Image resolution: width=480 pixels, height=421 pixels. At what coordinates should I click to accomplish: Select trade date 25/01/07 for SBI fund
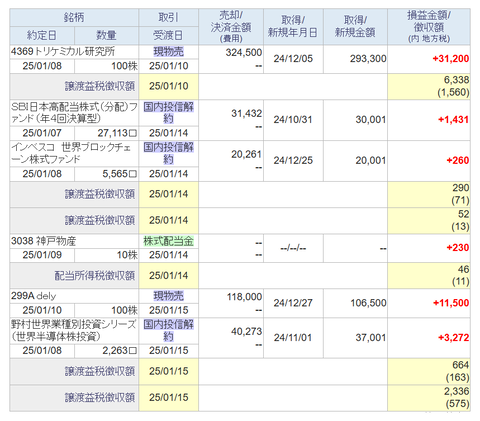coord(42,133)
